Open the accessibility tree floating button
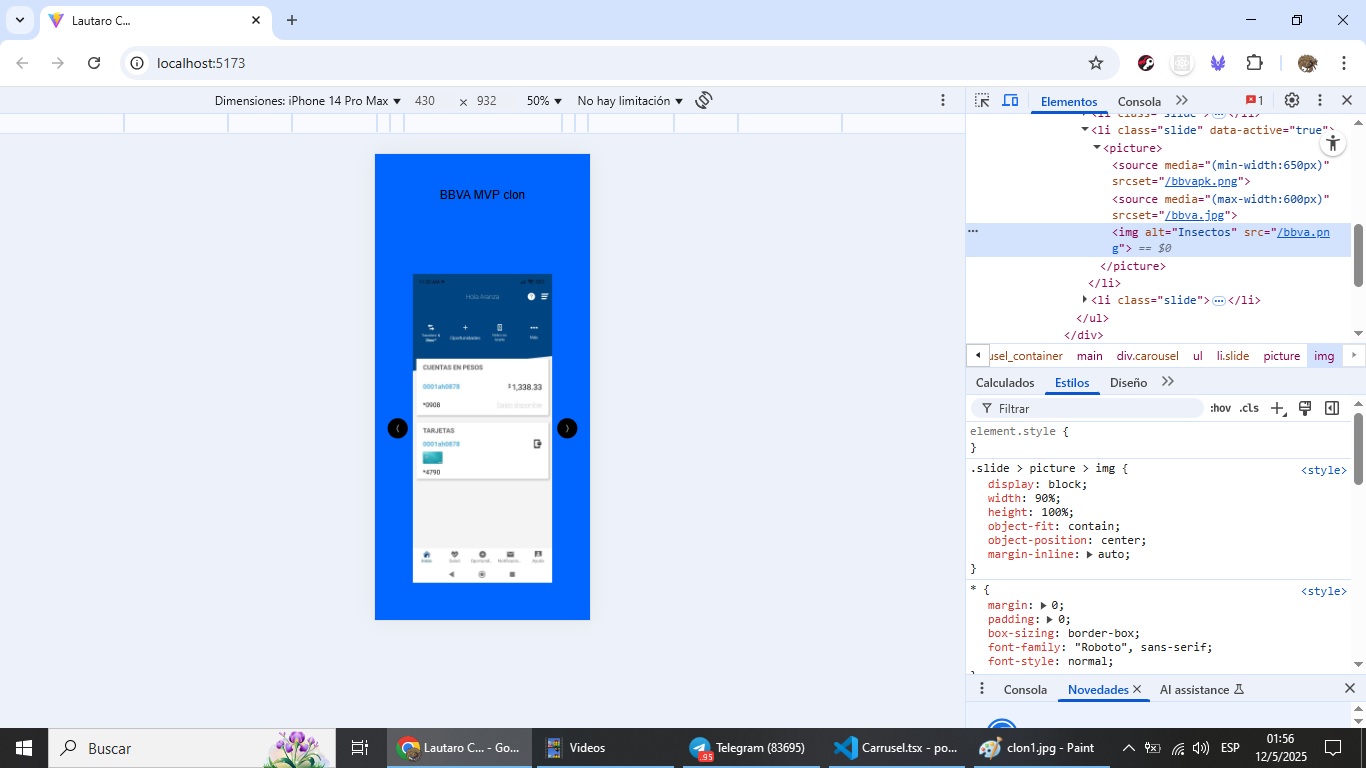 (1332, 143)
